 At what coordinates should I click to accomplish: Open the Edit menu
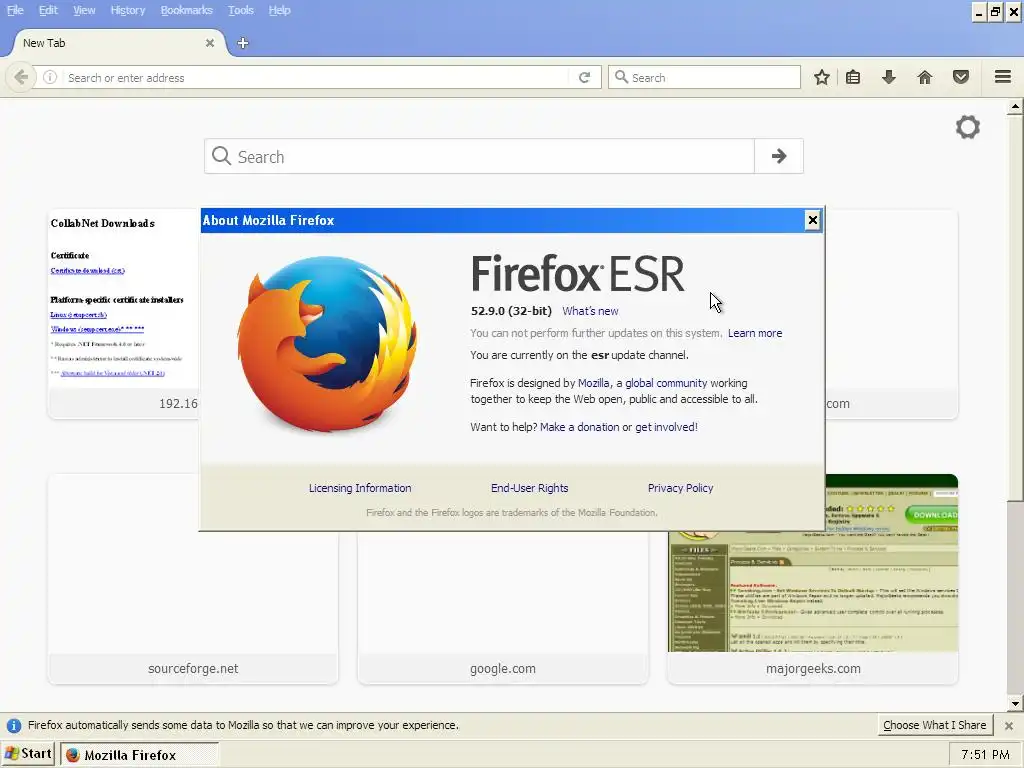48,10
